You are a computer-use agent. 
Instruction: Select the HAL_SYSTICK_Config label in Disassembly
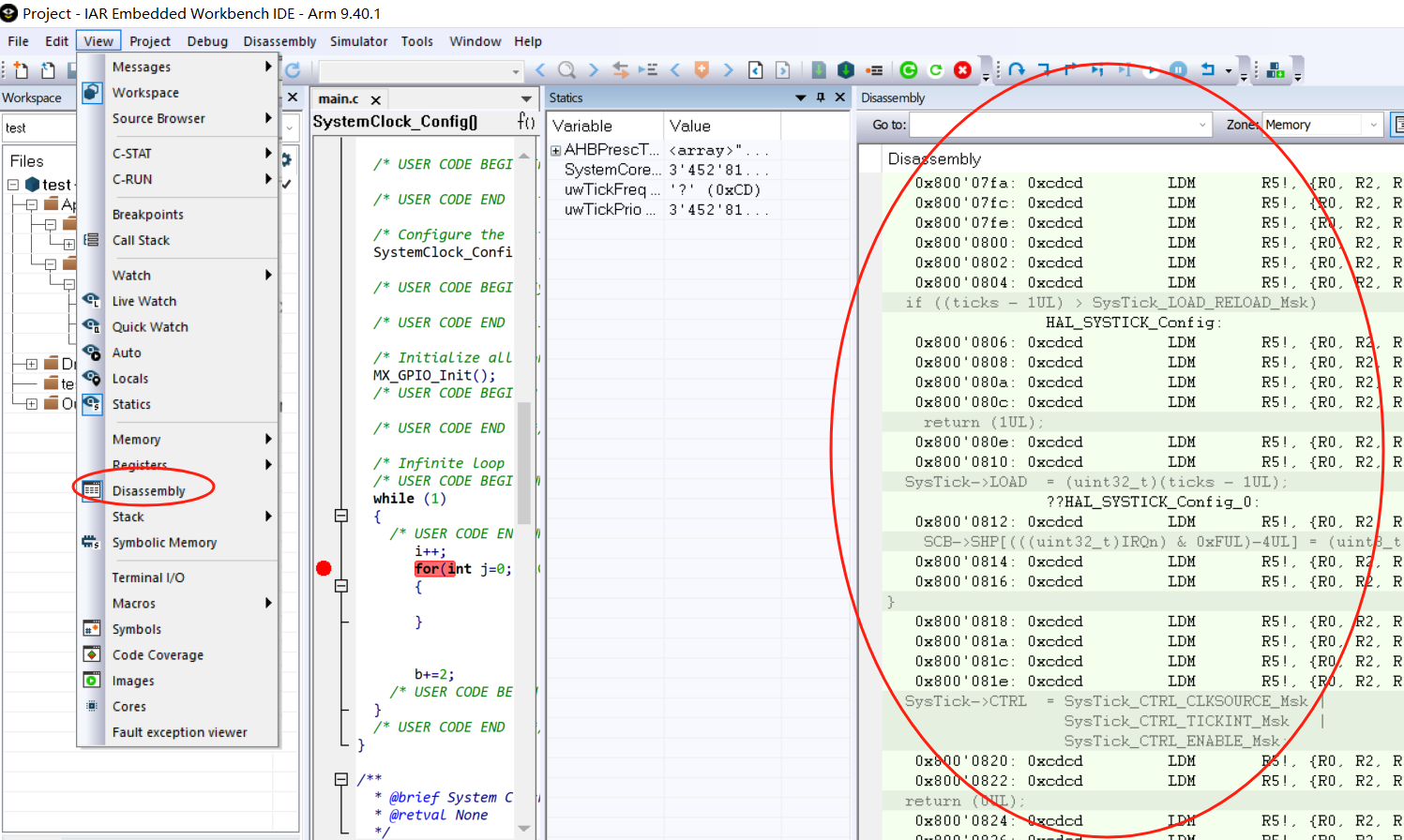coord(1134,322)
